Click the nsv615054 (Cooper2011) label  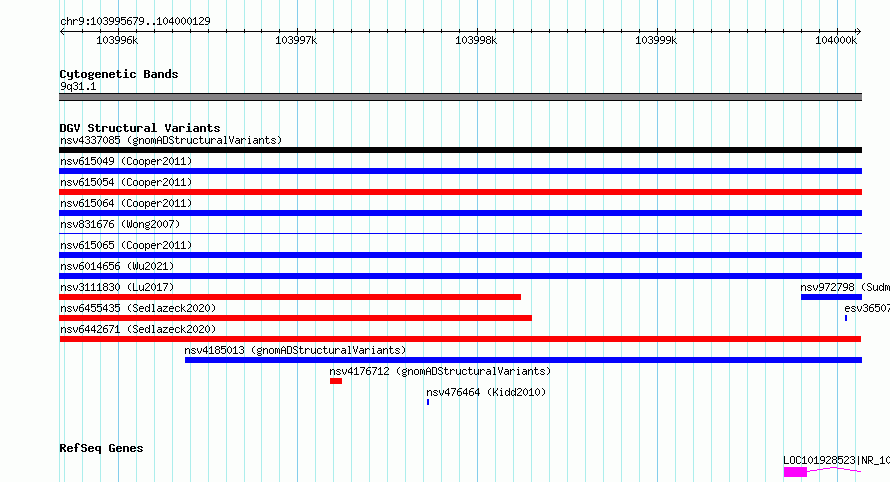pos(126,182)
